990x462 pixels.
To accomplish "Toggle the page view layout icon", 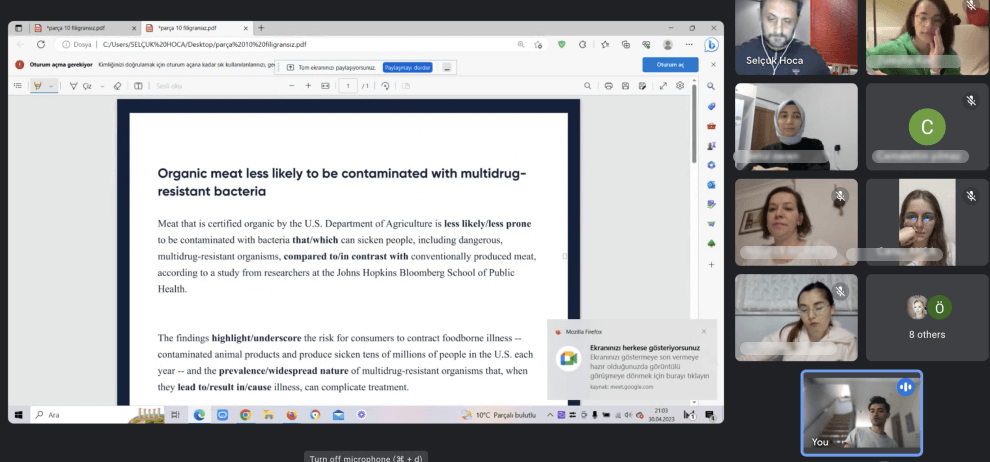I will click(138, 86).
